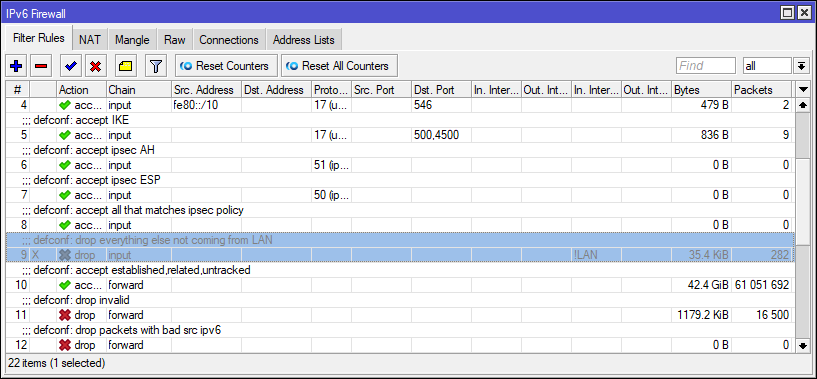
Task: Click the disabled drop icon in rule 9
Action: click(65, 255)
